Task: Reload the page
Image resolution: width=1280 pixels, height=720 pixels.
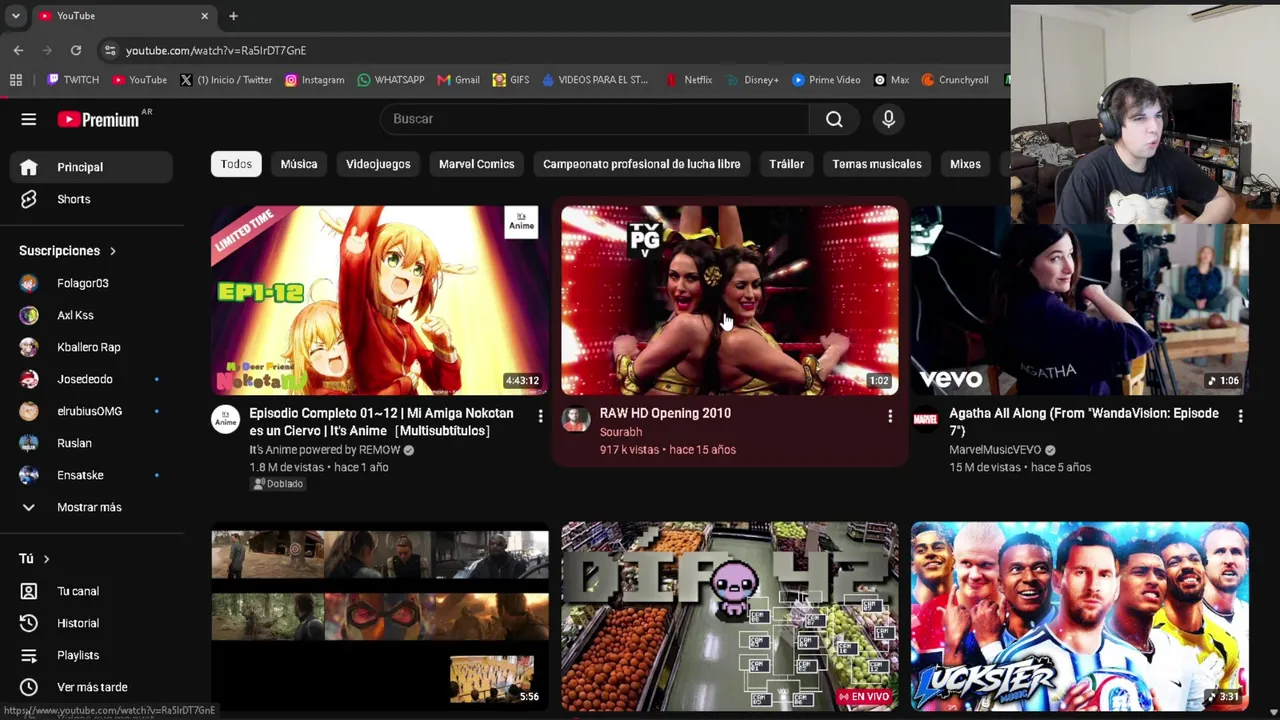Action: click(76, 50)
